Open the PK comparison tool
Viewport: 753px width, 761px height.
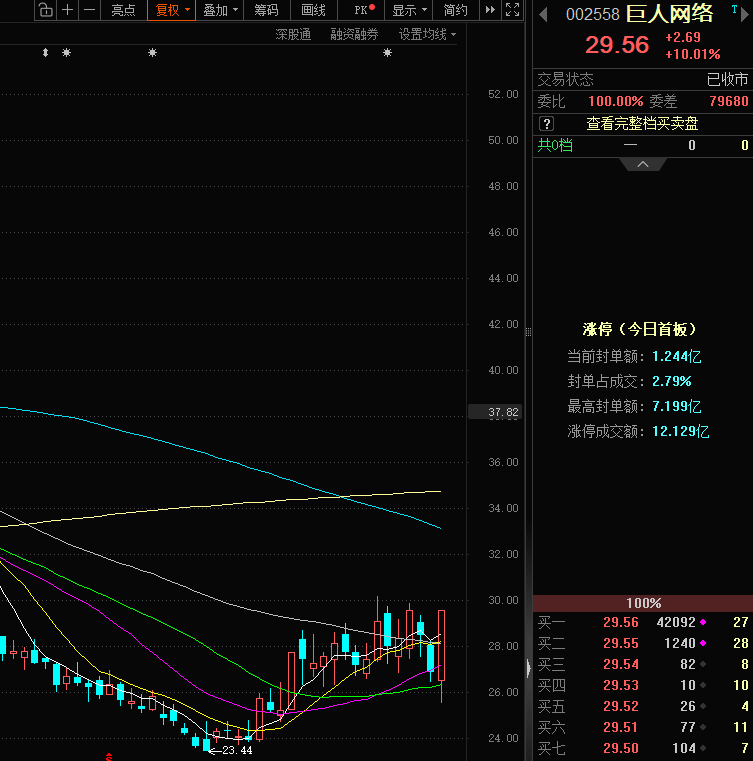point(363,10)
